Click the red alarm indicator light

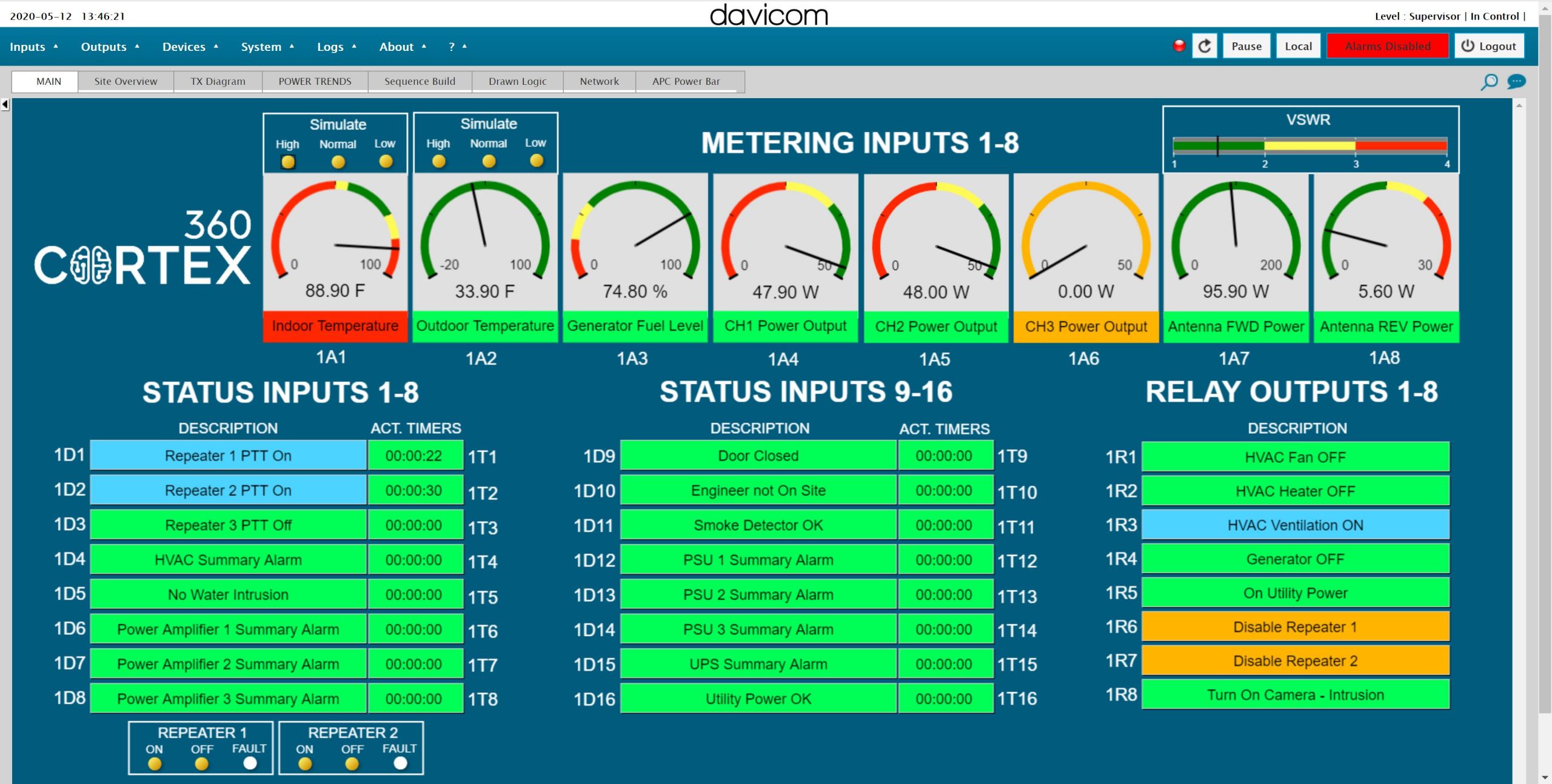pyautogui.click(x=1179, y=45)
